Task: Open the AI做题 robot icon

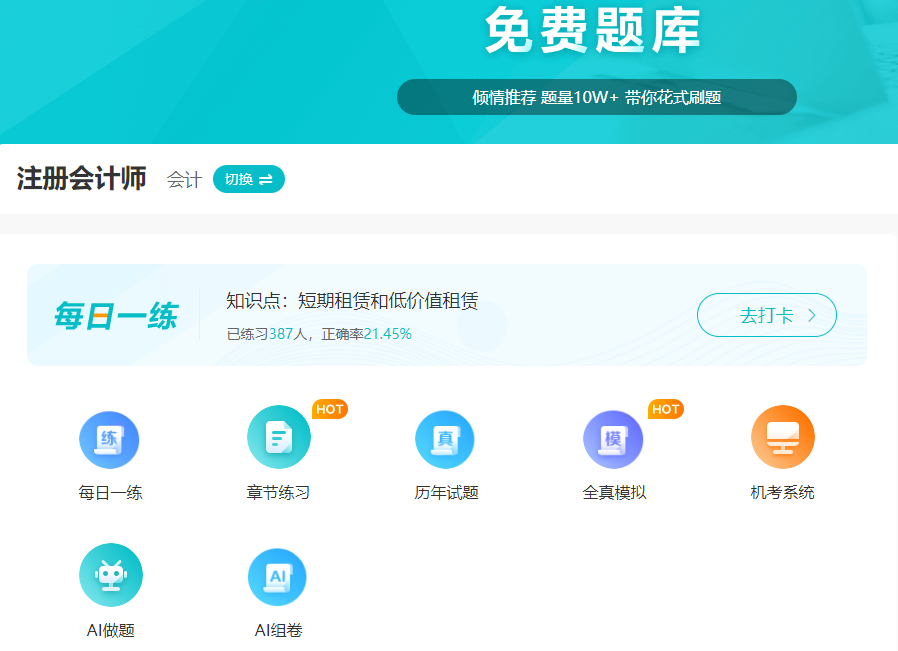Action: coord(110,575)
